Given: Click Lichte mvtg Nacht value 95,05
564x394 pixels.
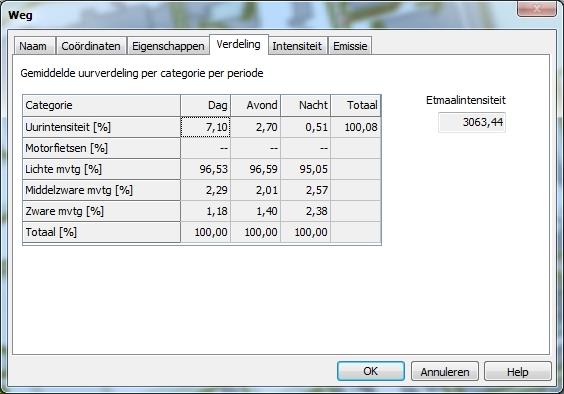Looking at the screenshot, I should tap(306, 169).
